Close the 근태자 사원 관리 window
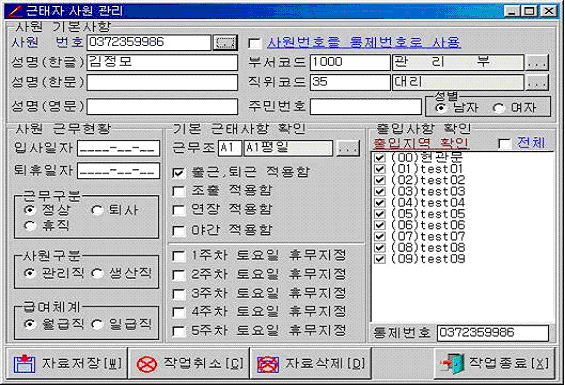Viewport: 565px width, 385px height. coord(549,11)
